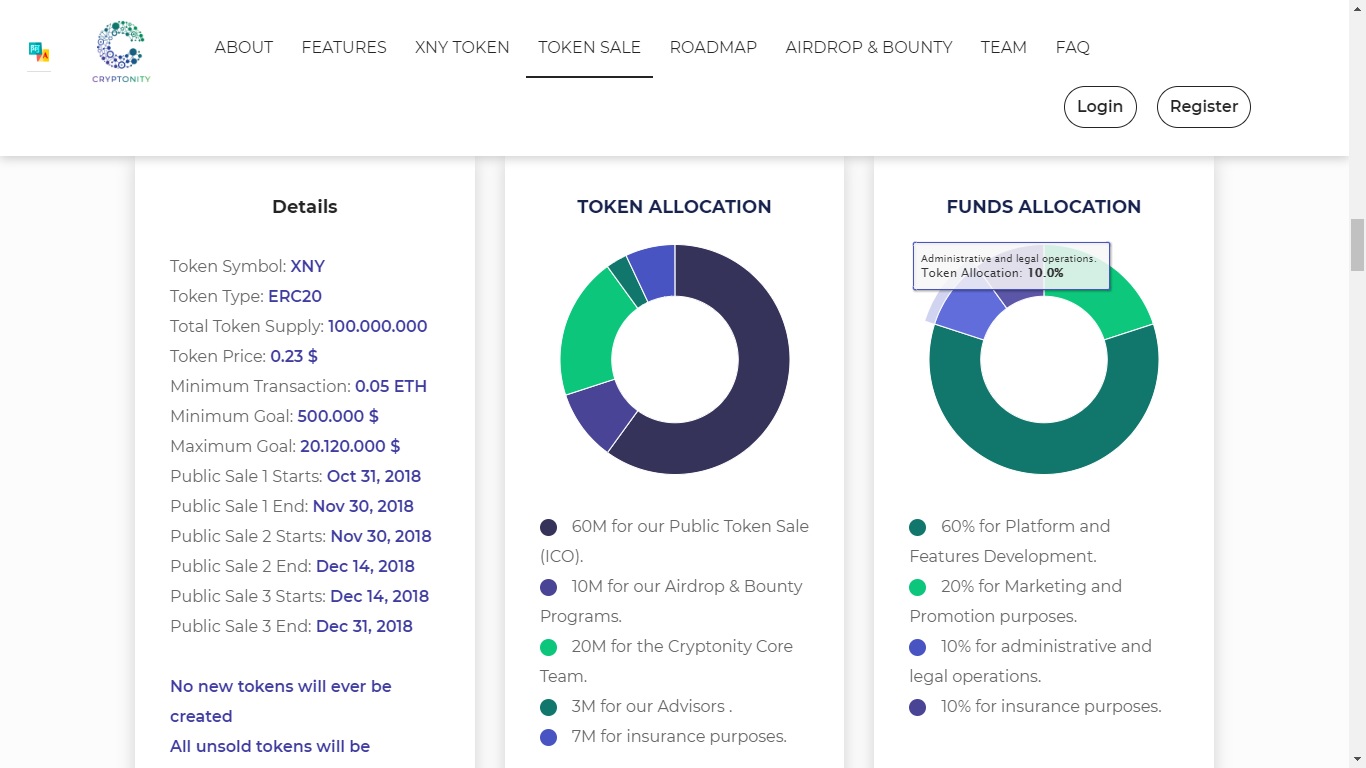The image size is (1366, 768).
Task: Open the ABOUT menu item
Action: 243,47
